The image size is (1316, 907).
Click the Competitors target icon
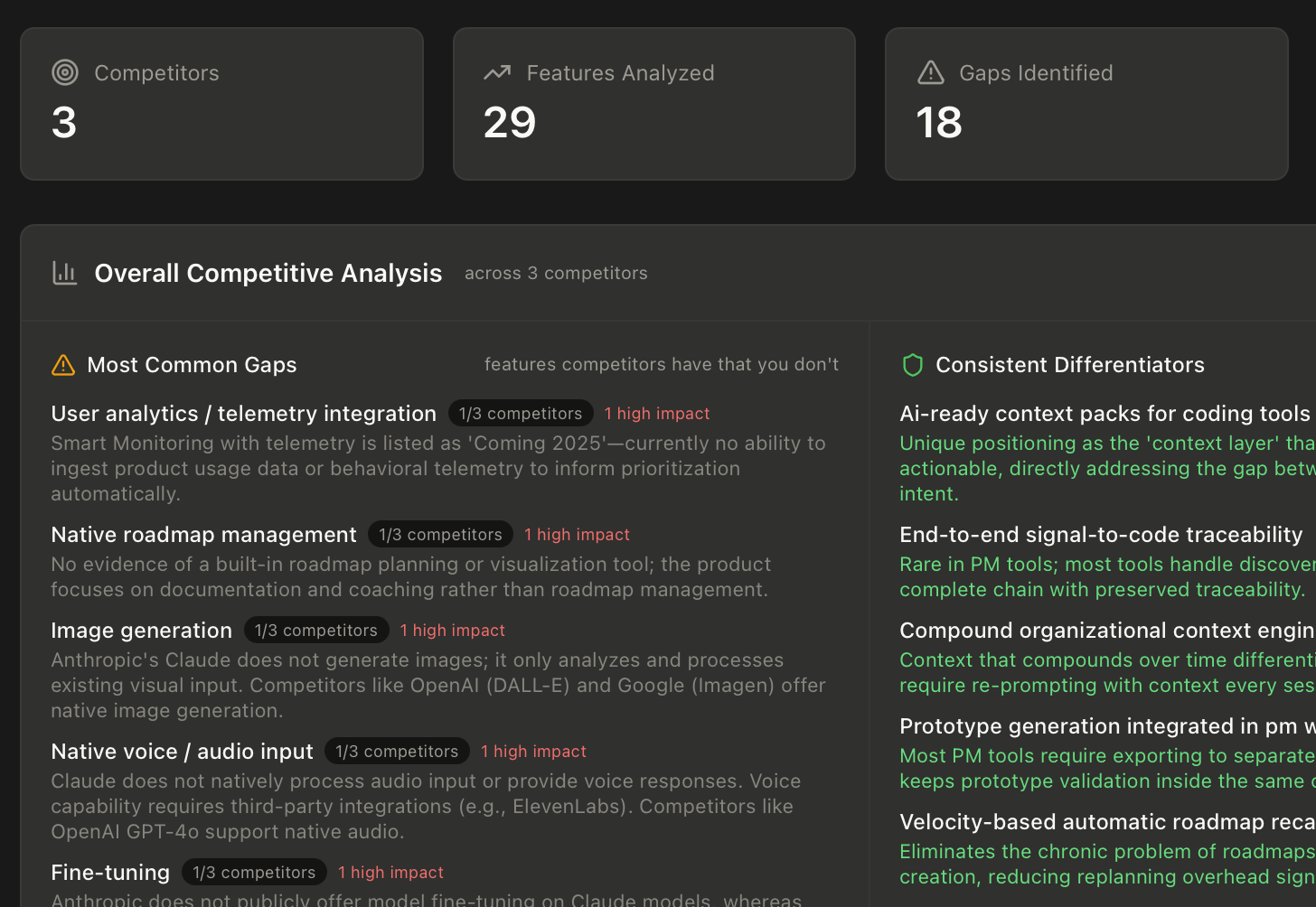pyautogui.click(x=64, y=72)
